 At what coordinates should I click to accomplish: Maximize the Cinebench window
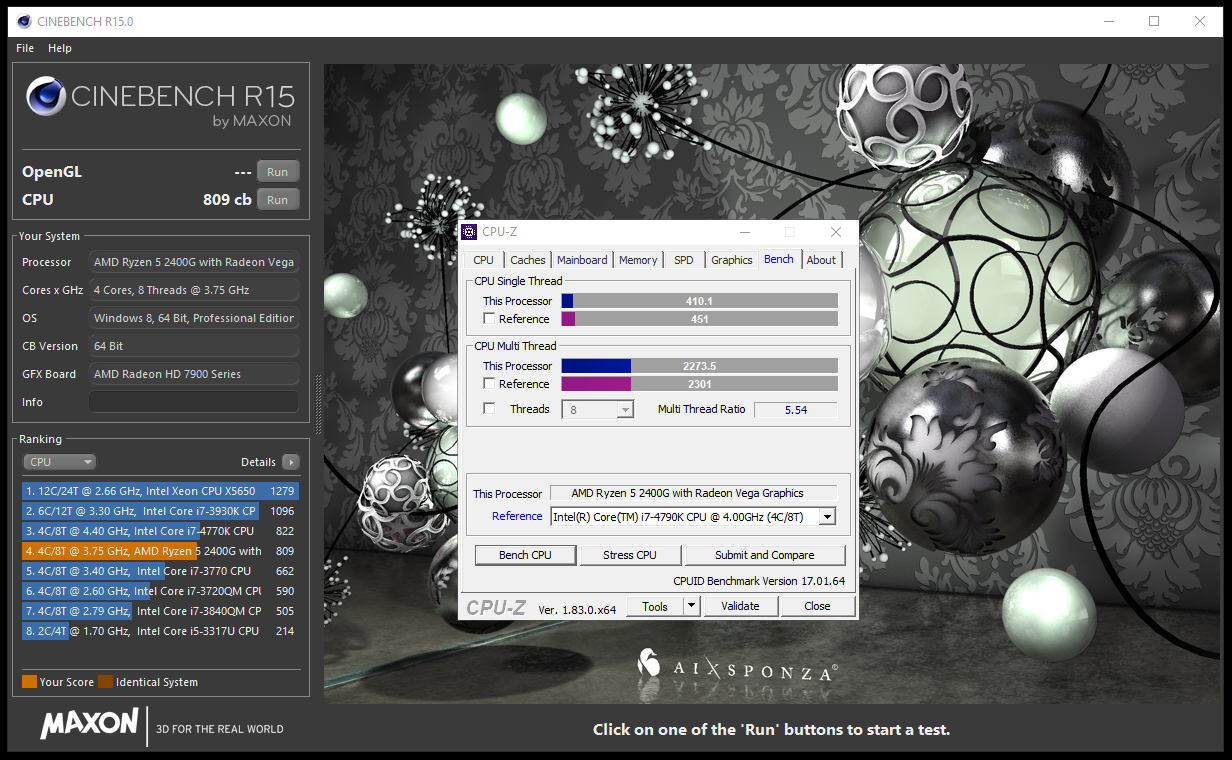pos(1154,21)
